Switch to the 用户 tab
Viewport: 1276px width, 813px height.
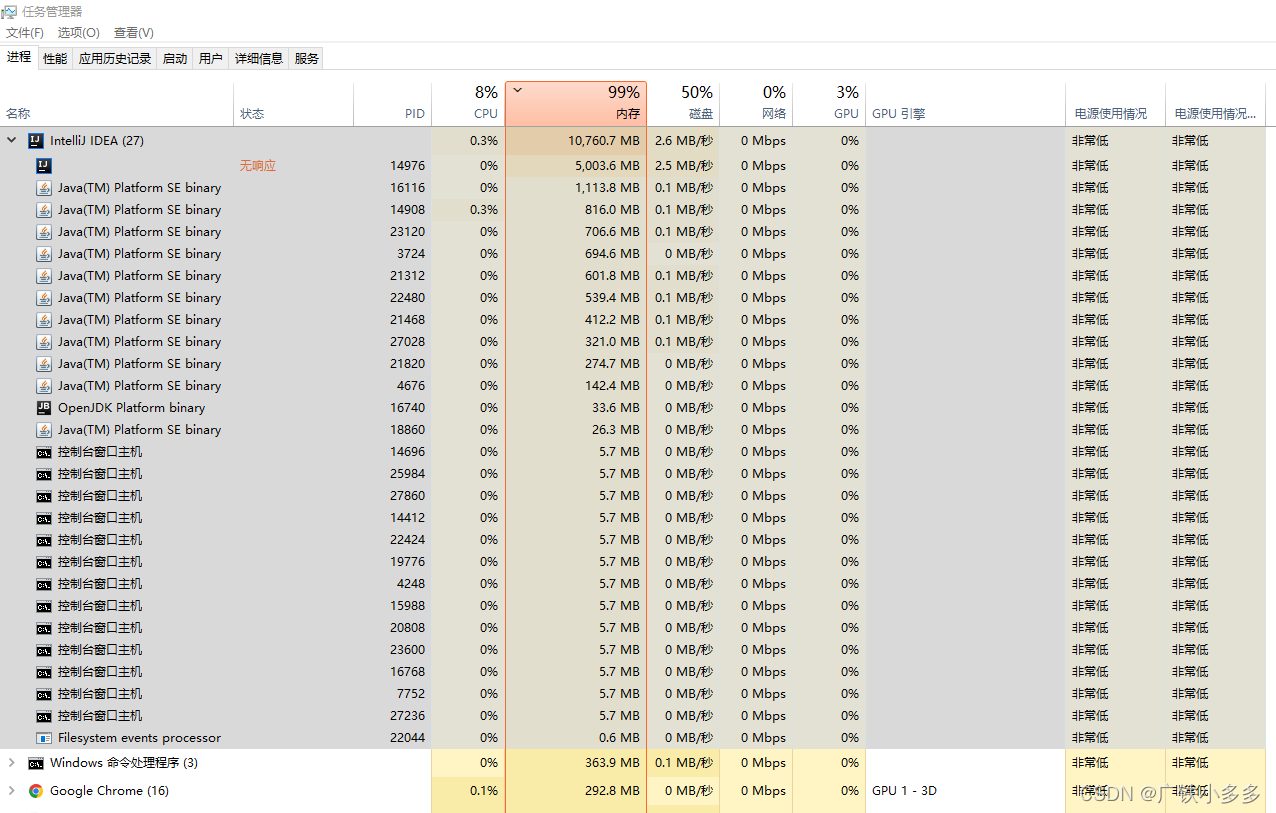211,58
